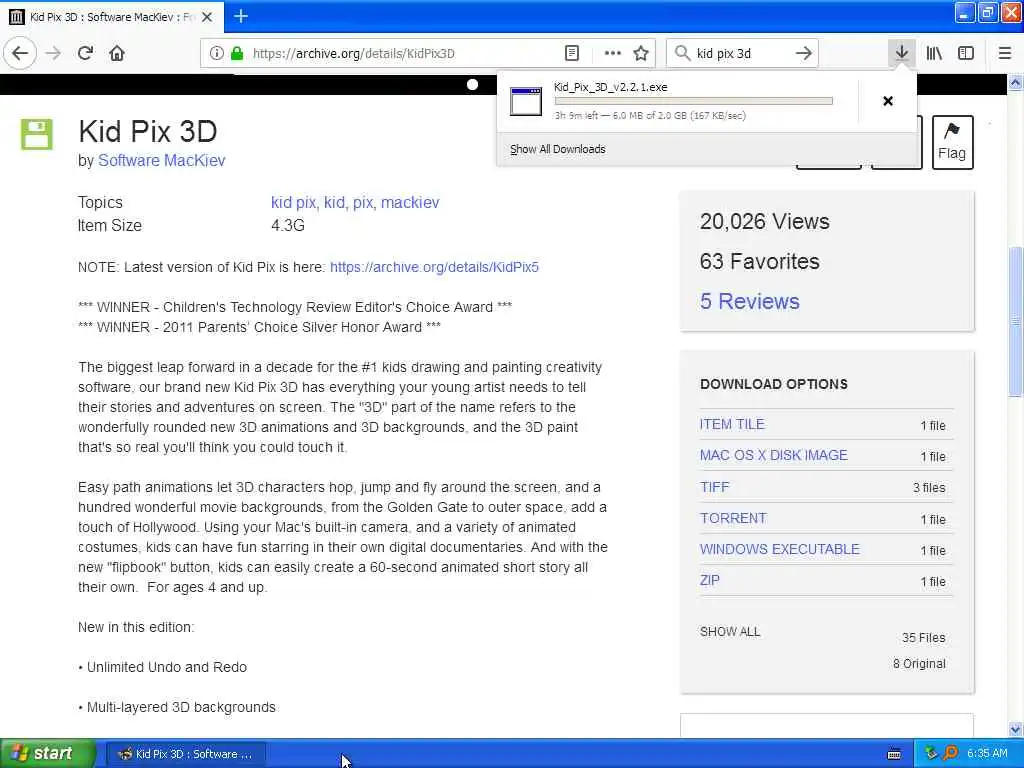Click the 63 Favorites text
This screenshot has width=1024, height=768.
click(760, 261)
